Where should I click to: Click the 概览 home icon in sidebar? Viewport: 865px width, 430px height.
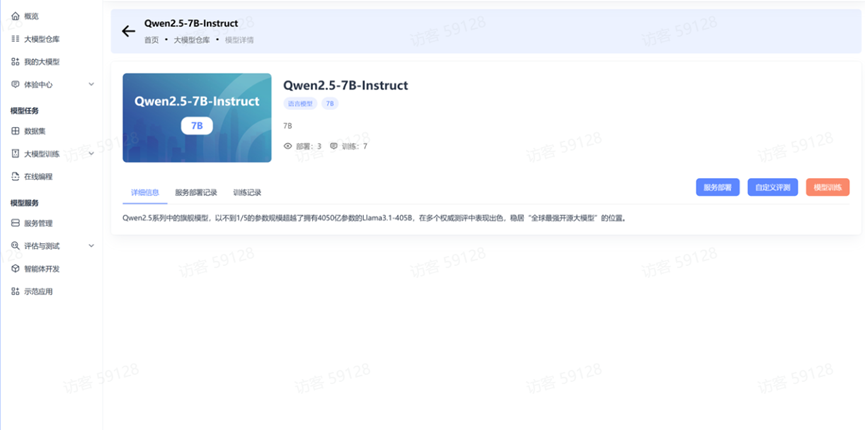point(15,17)
